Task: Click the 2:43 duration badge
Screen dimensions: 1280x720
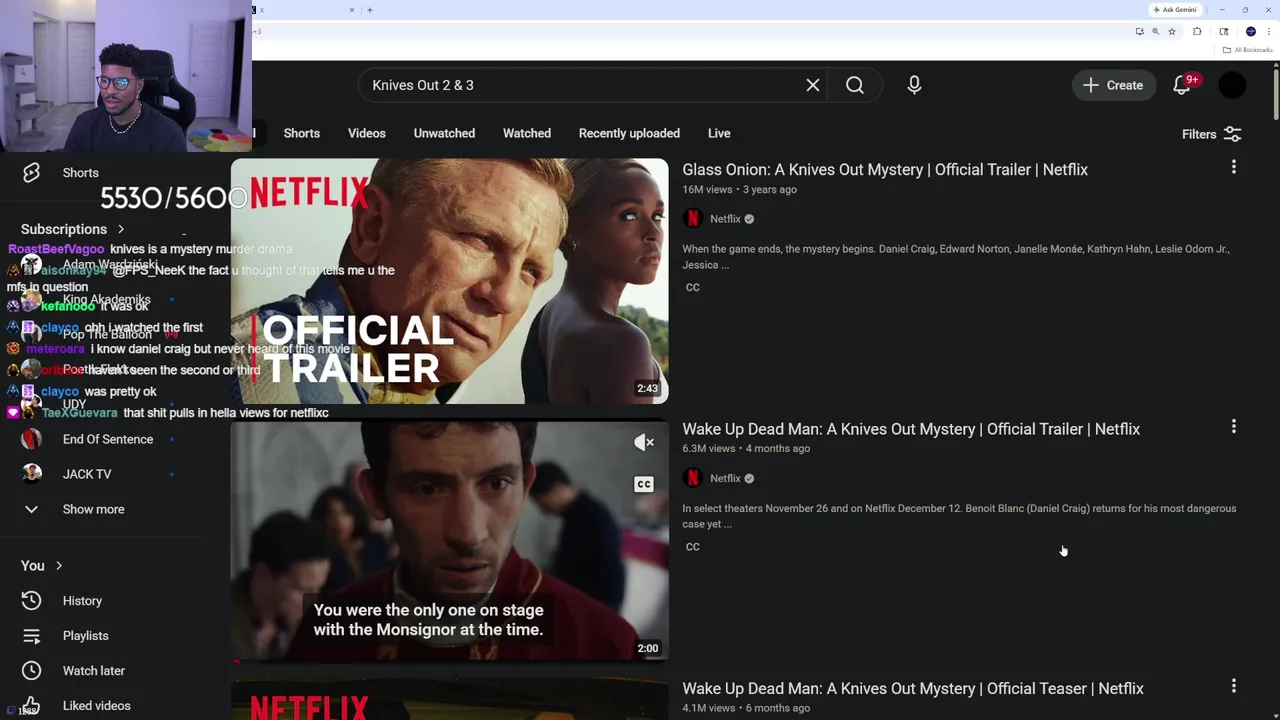Action: pyautogui.click(x=648, y=389)
